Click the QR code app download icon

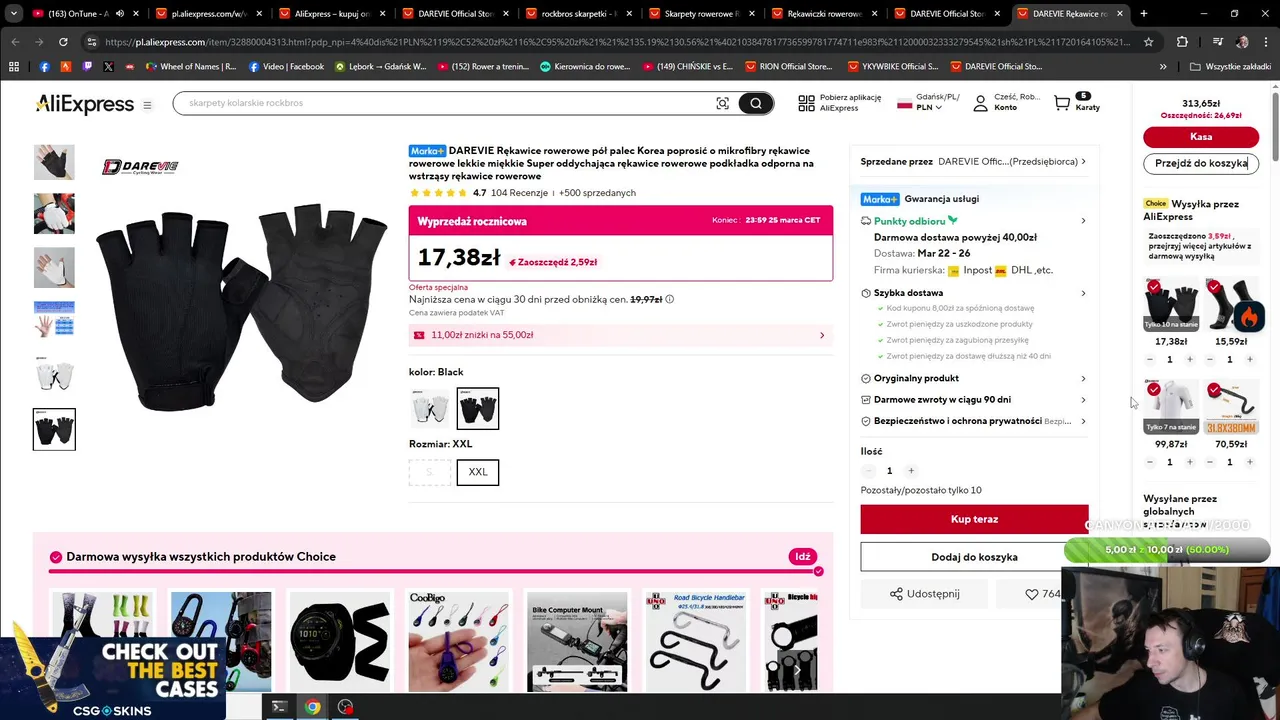(x=806, y=103)
